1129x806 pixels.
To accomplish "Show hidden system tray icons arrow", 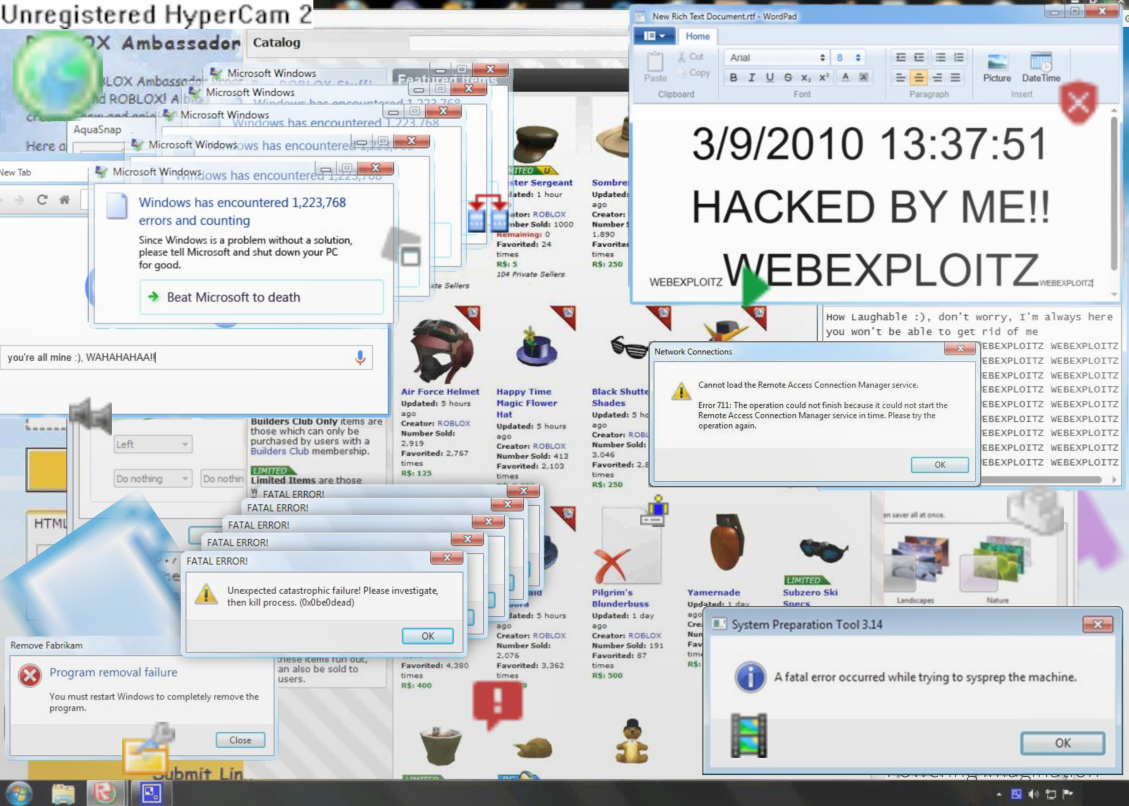I will (999, 794).
